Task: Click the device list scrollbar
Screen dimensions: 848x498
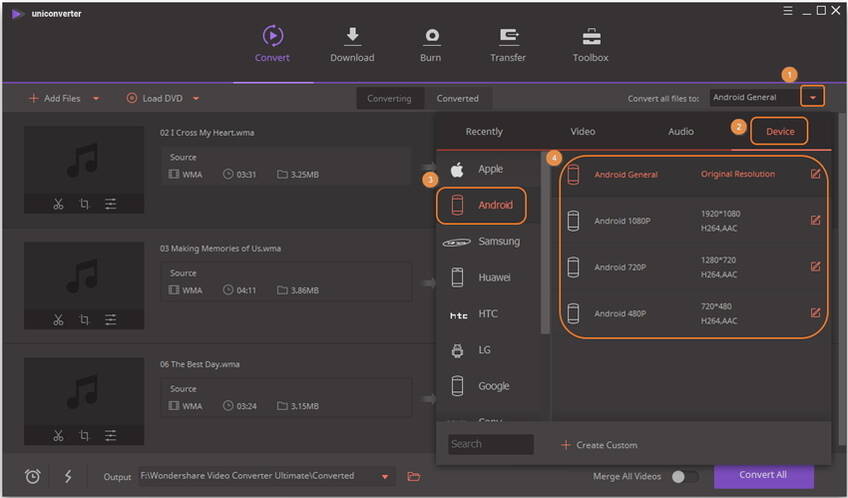Action: pyautogui.click(x=545, y=242)
